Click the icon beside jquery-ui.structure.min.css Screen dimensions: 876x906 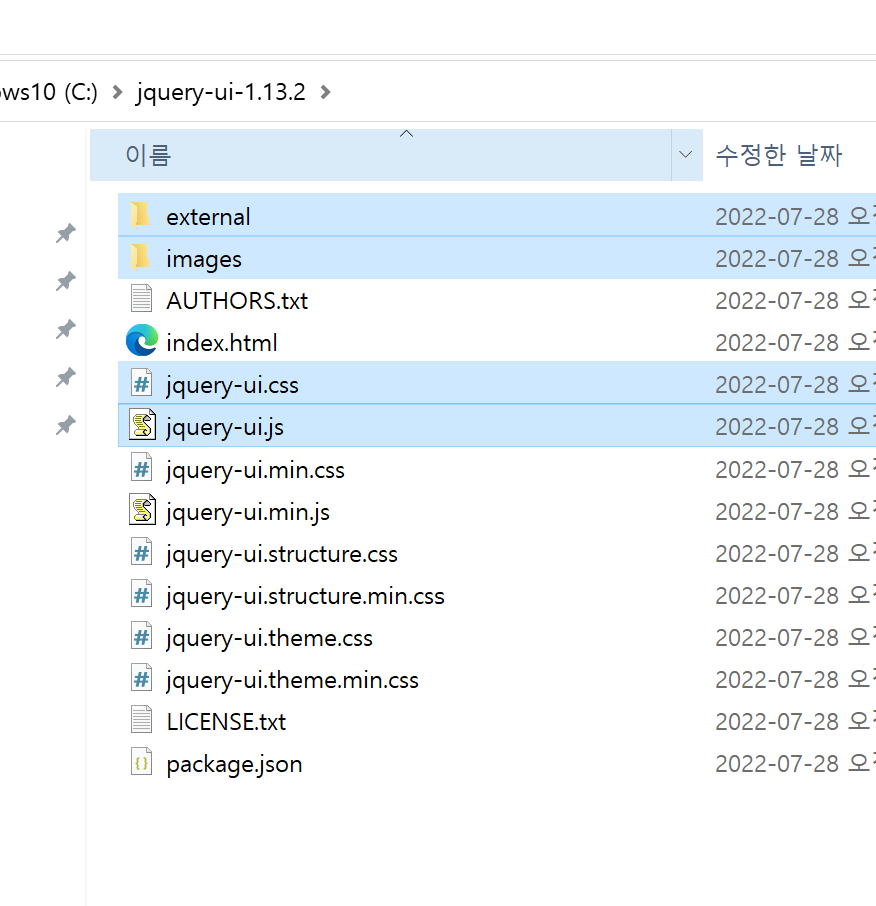click(x=142, y=594)
